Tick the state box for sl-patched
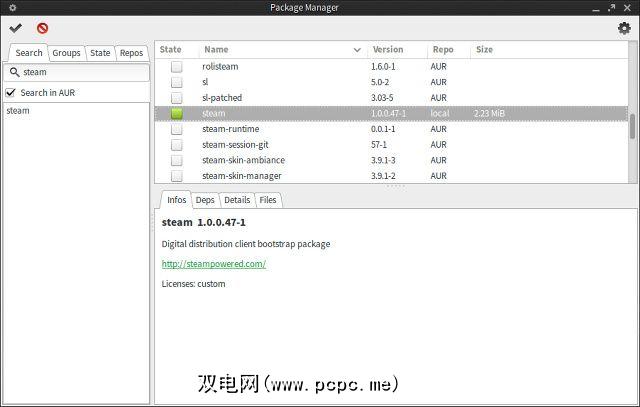Image resolution: width=640 pixels, height=407 pixels. [177, 98]
